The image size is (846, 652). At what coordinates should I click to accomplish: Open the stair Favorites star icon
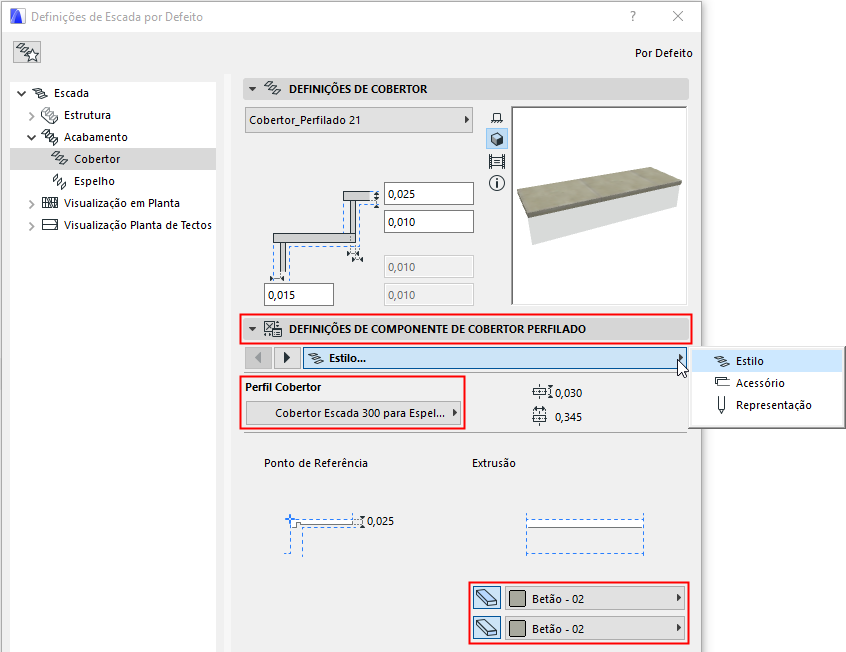click(27, 52)
